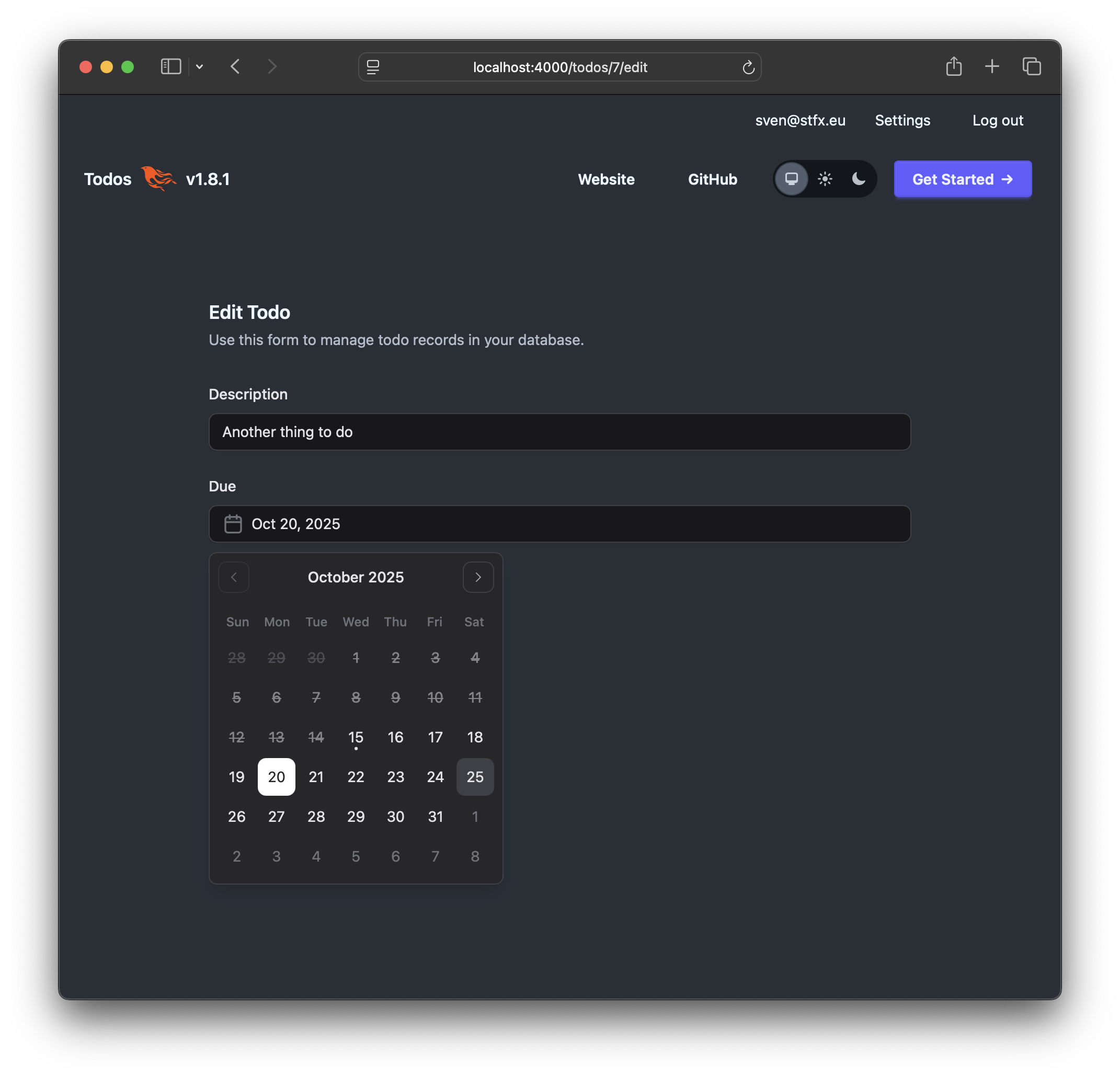Select system theme monitor icon
Screen dimensions: 1120x1077
(792, 179)
